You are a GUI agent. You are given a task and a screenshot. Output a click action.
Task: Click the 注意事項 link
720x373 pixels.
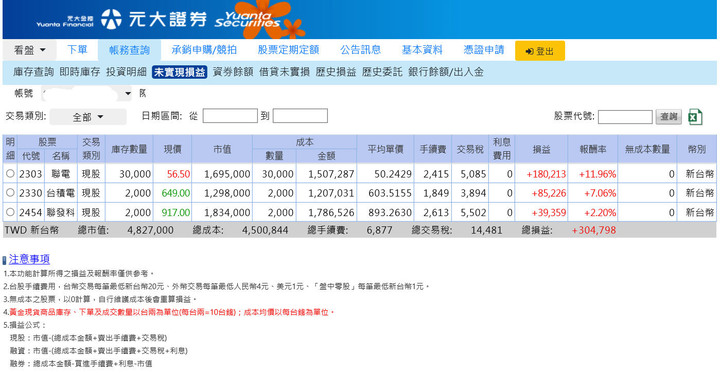click(x=29, y=260)
